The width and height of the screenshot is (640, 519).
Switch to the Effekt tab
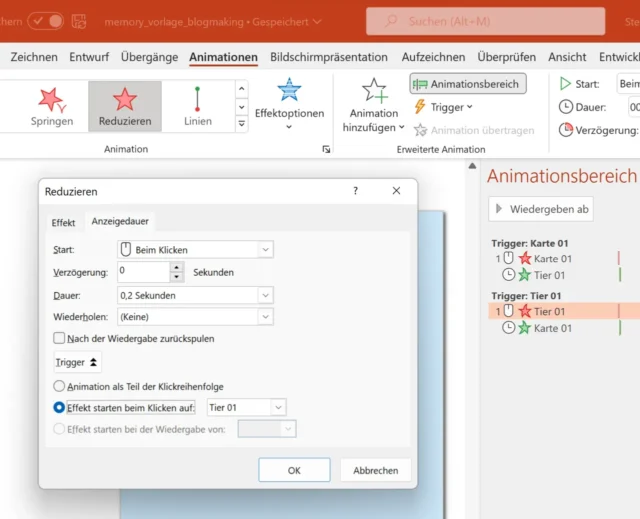click(x=63, y=222)
